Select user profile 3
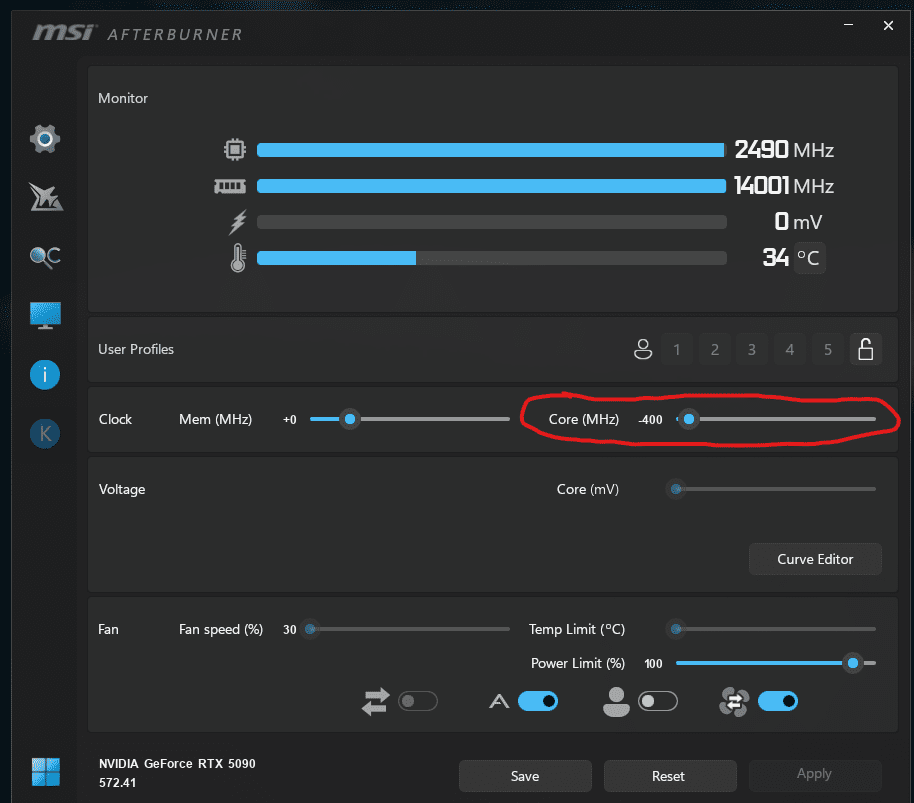The width and height of the screenshot is (914, 803). coord(752,349)
